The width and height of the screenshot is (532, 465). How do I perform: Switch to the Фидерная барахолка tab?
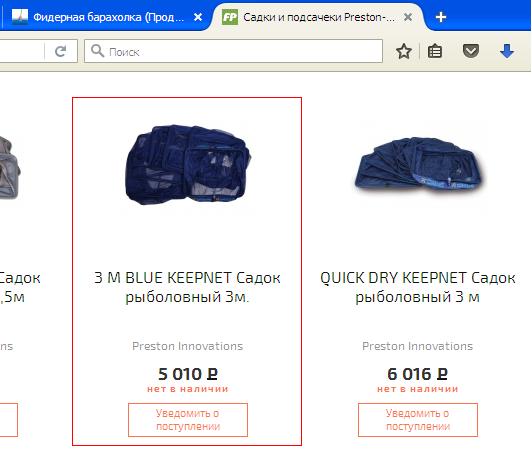105,17
